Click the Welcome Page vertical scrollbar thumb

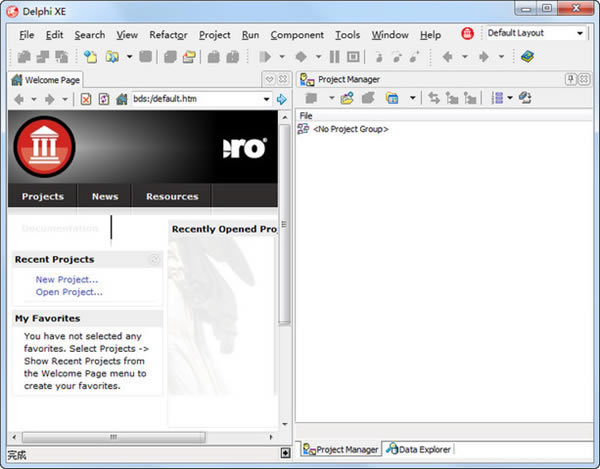point(285,224)
